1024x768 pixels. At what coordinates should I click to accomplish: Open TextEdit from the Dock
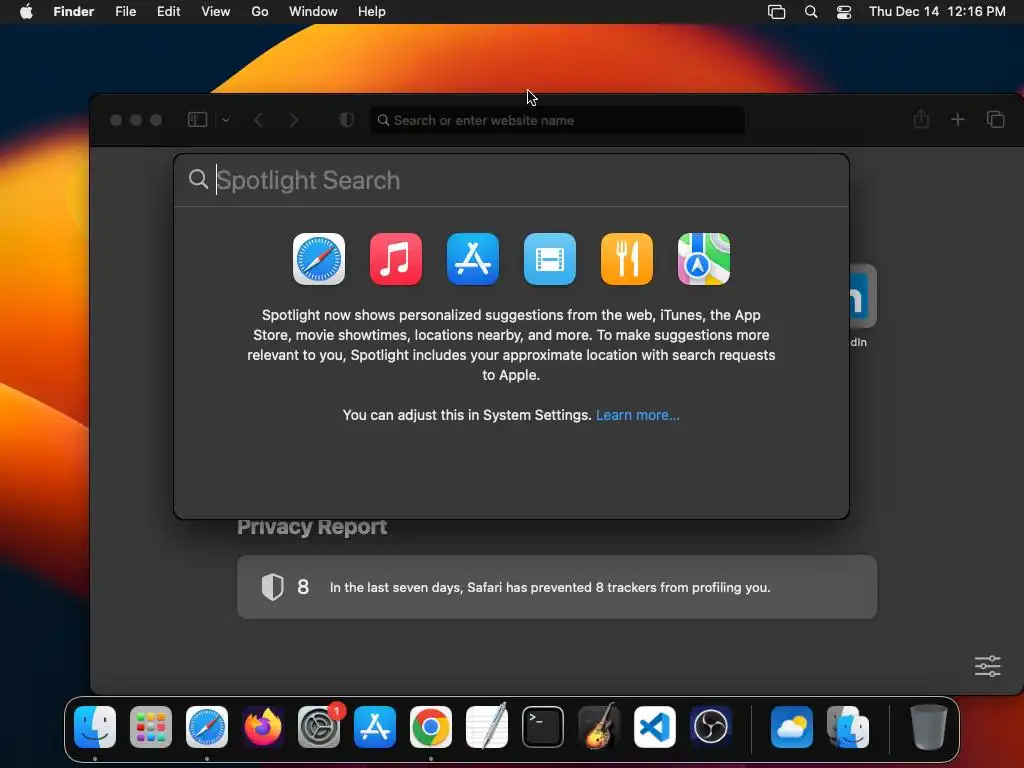(x=487, y=727)
